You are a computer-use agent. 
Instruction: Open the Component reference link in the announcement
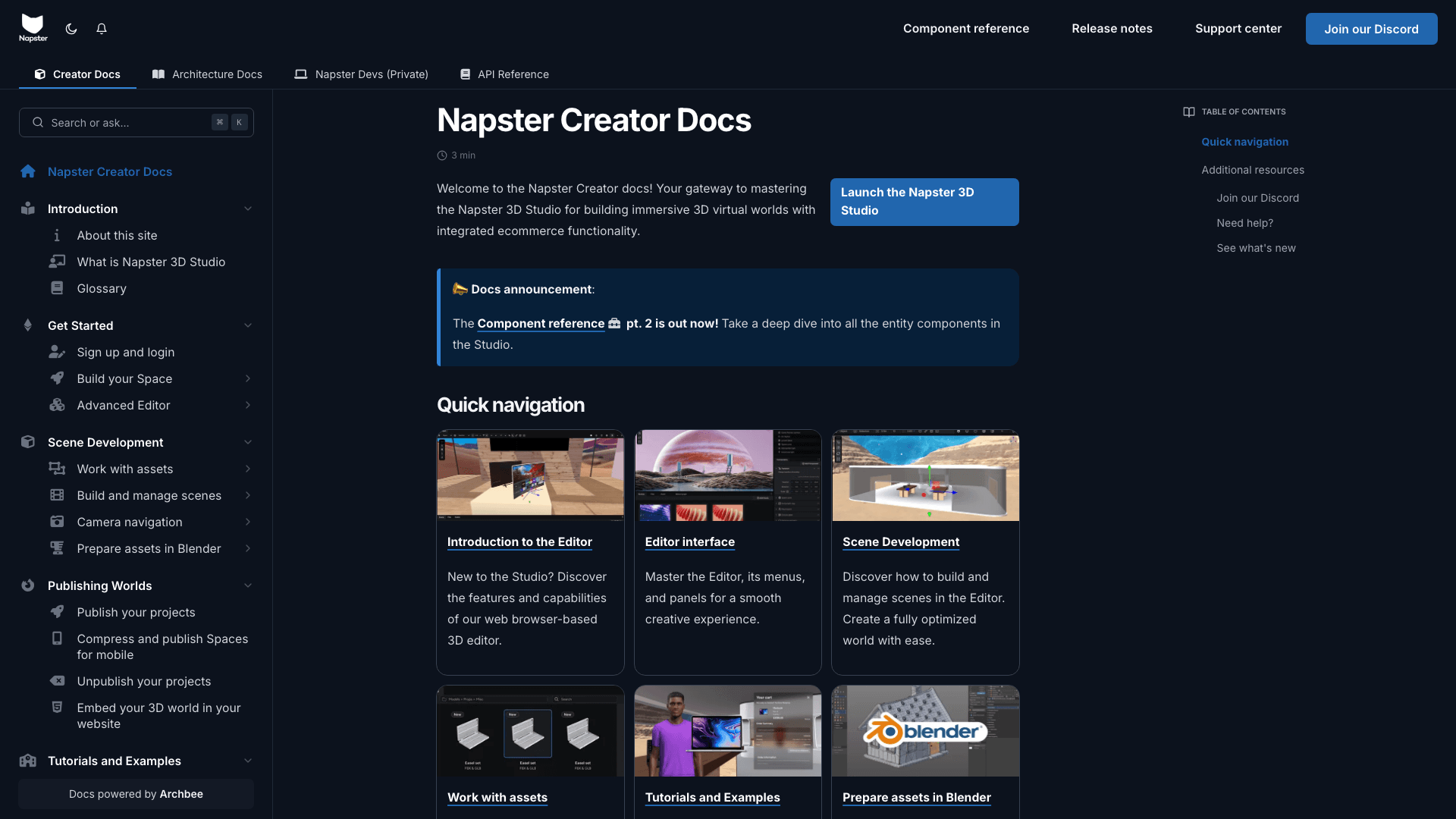[x=540, y=323]
